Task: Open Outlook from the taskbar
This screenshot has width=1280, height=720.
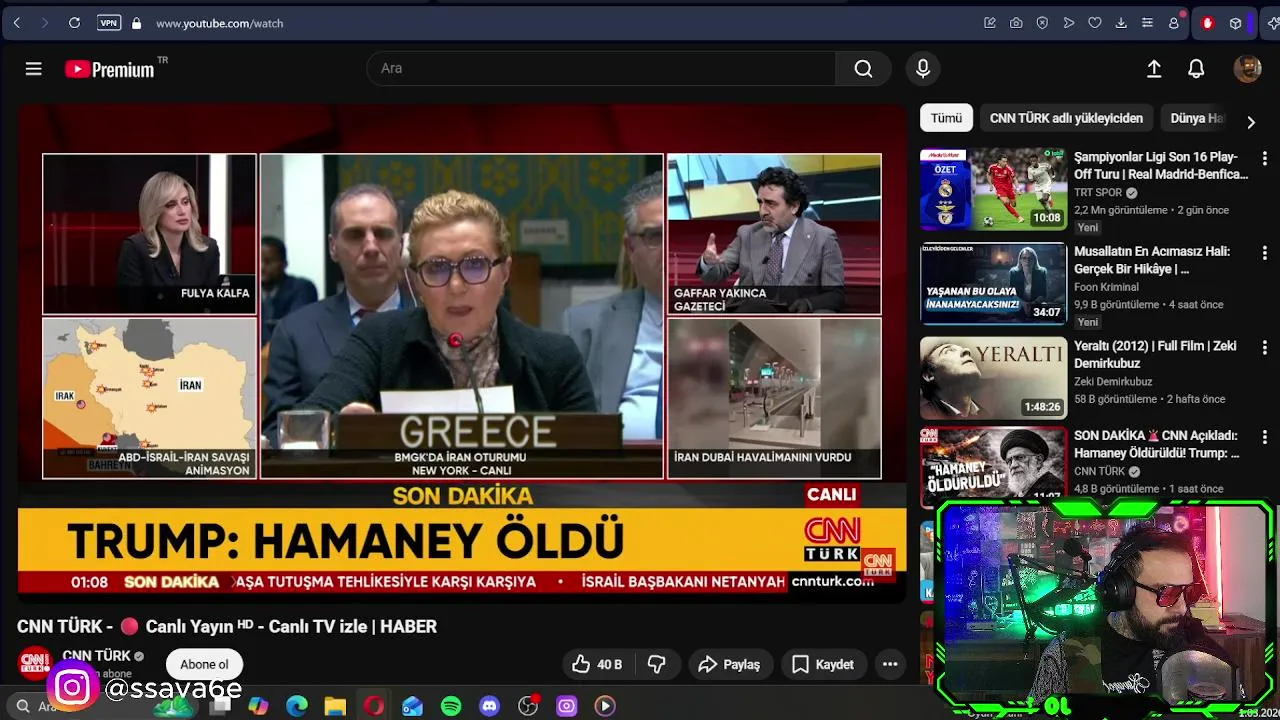Action: pos(412,706)
